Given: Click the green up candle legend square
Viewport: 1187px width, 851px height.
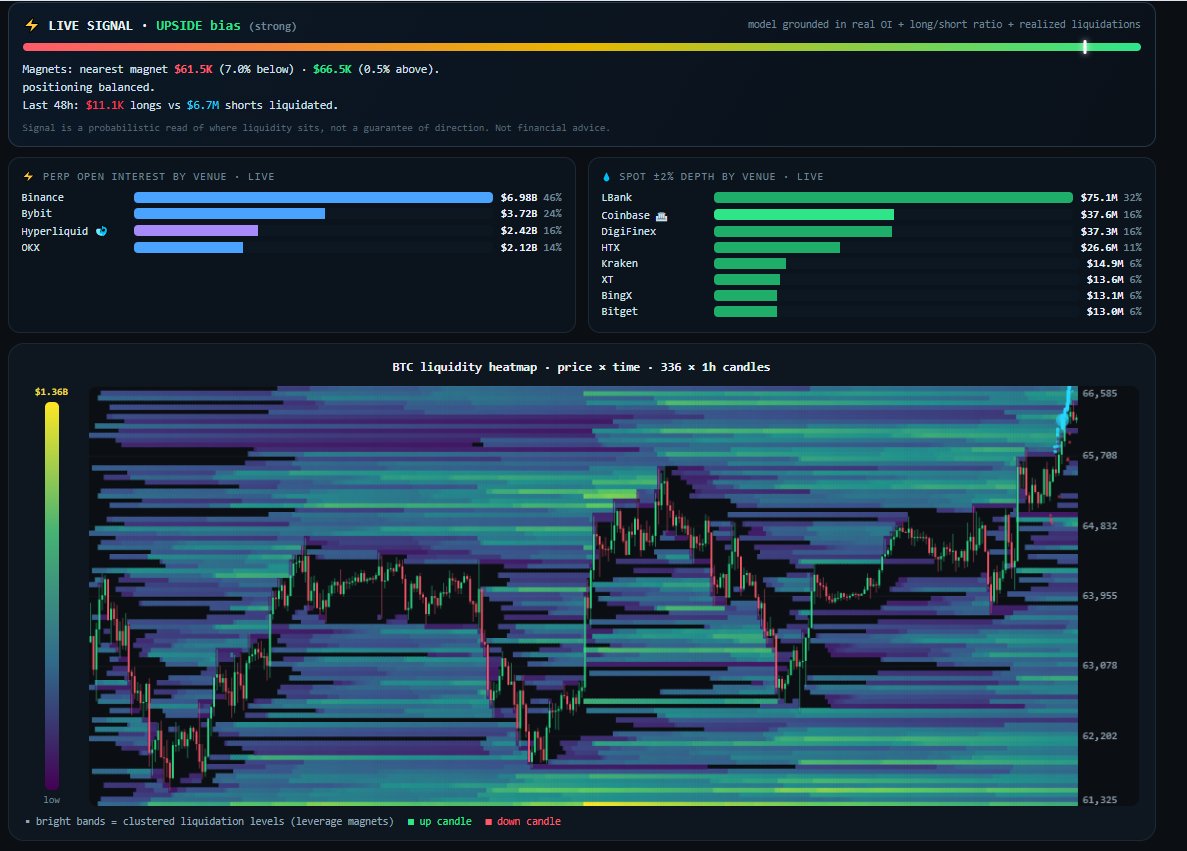Looking at the screenshot, I should click(411, 821).
